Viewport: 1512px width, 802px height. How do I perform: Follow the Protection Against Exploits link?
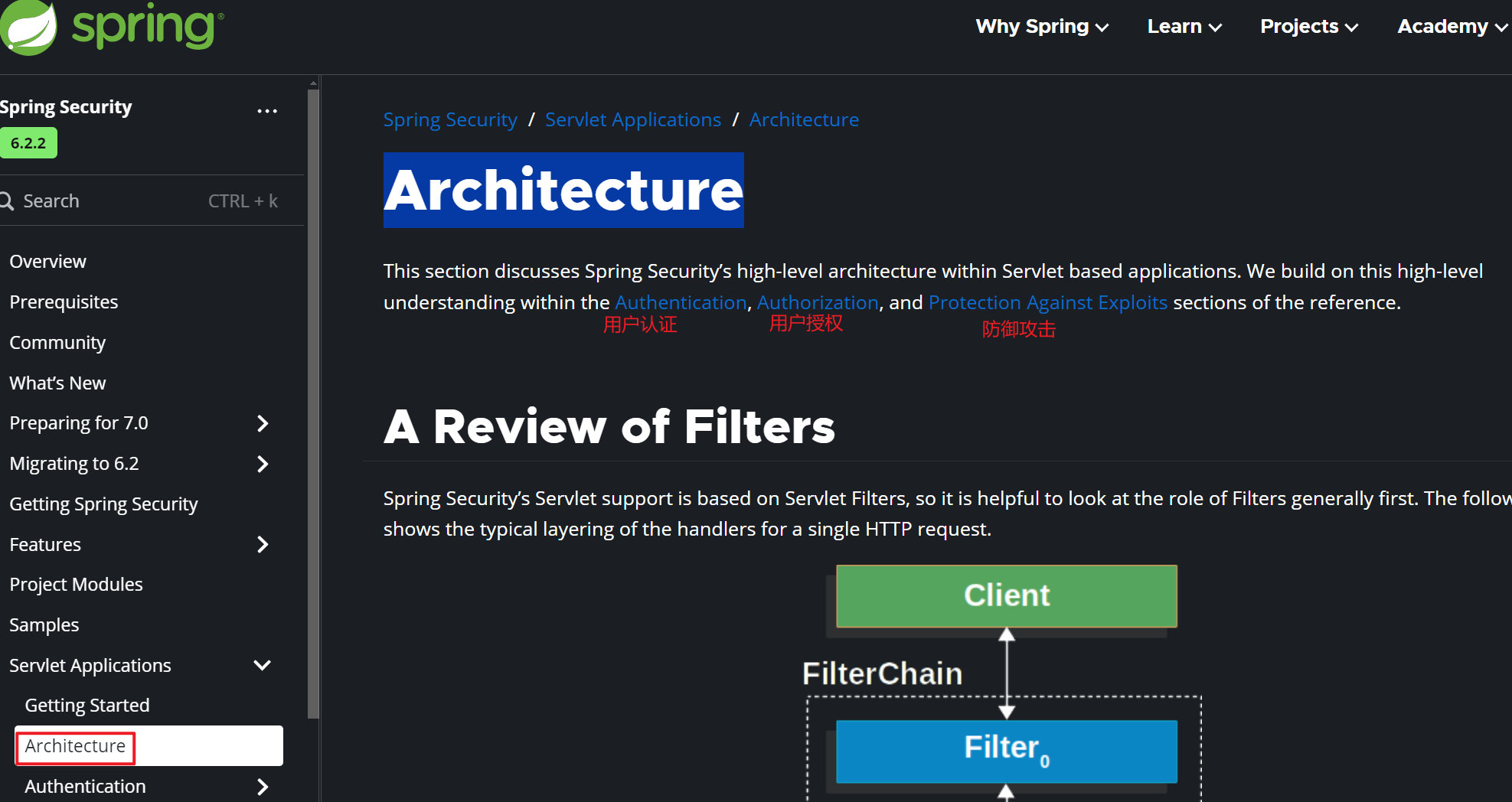[x=1048, y=303]
